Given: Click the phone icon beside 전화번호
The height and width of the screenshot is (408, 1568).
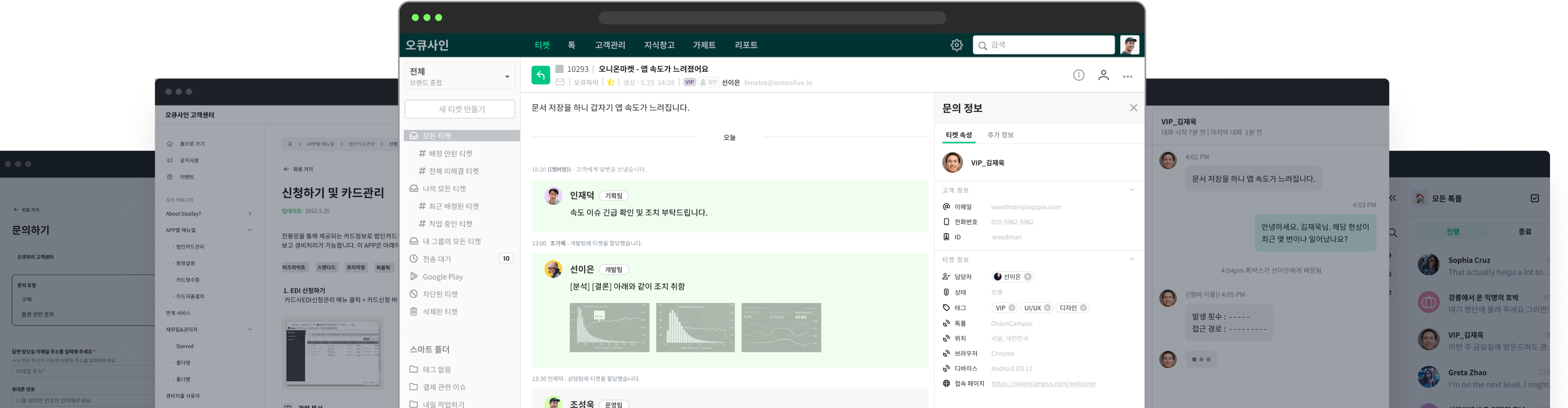Looking at the screenshot, I should 946,222.
